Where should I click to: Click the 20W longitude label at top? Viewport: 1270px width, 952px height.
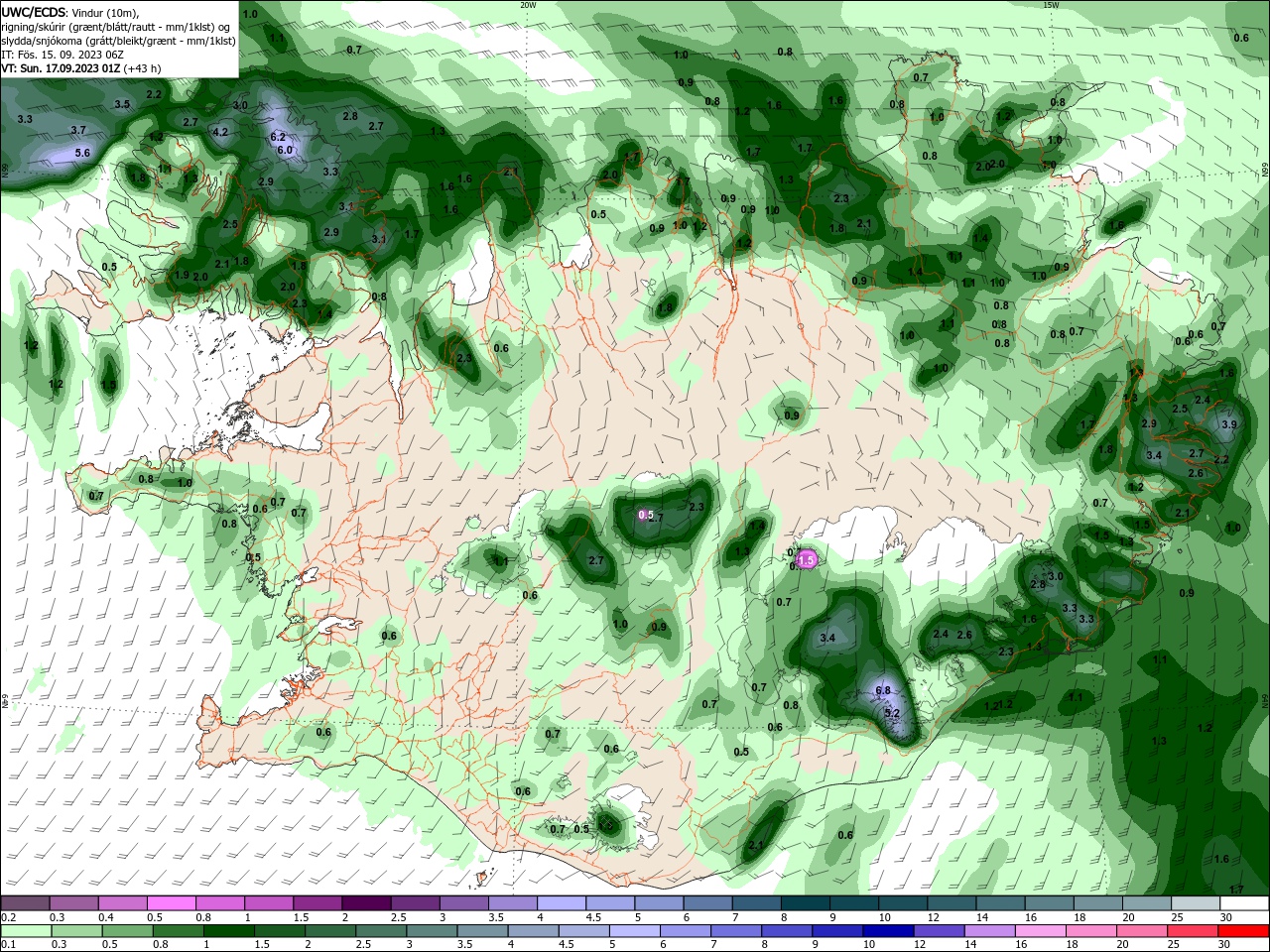coord(529,5)
